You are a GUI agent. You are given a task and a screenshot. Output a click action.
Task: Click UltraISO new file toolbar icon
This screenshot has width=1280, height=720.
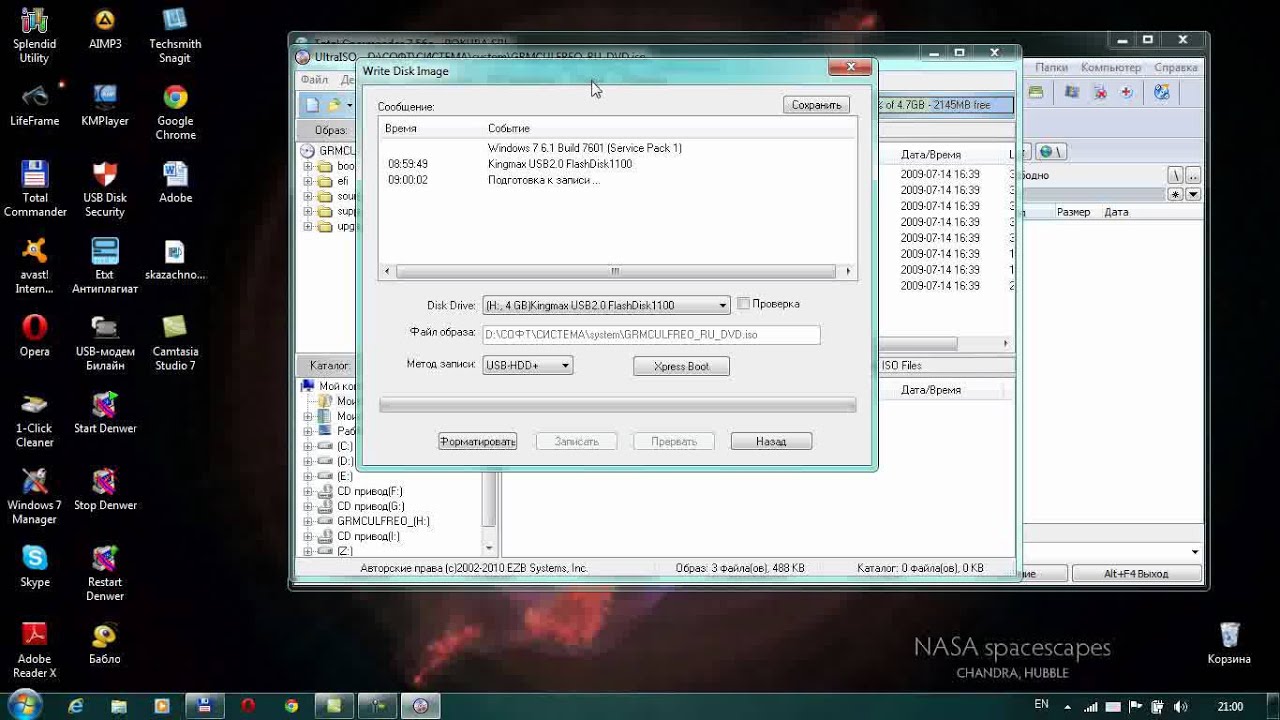point(312,104)
